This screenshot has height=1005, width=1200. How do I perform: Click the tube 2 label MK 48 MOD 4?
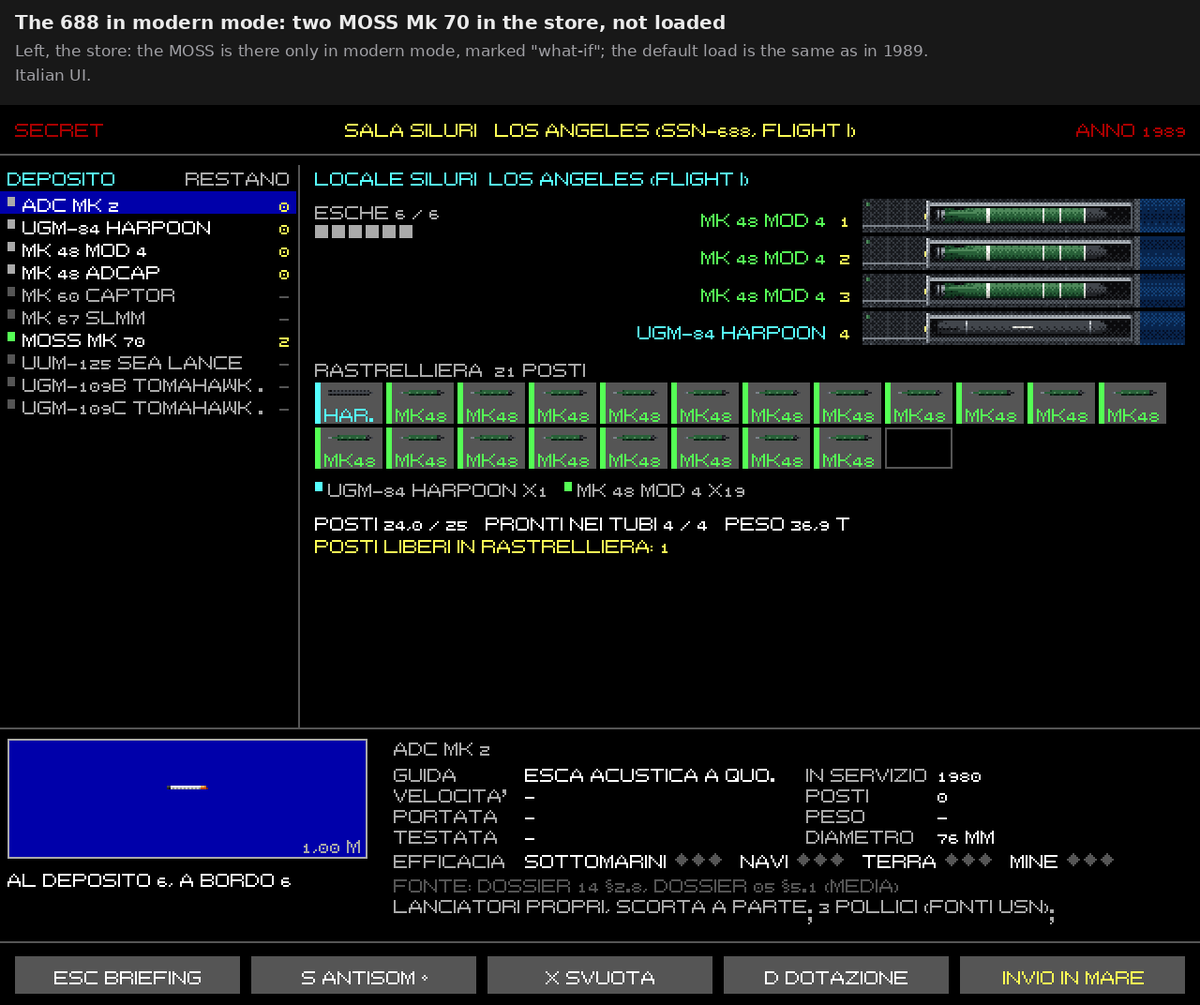pos(763,258)
